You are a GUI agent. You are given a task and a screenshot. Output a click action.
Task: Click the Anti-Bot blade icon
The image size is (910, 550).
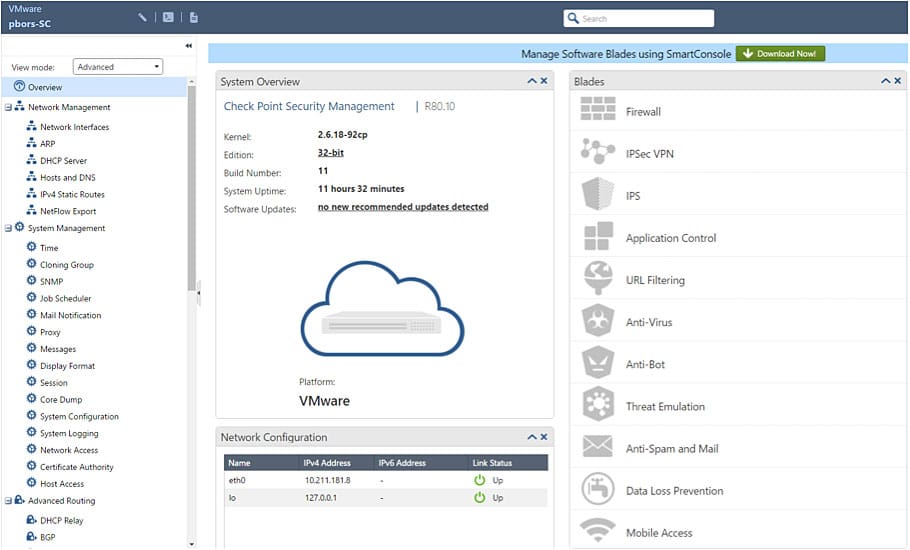pyautogui.click(x=598, y=362)
